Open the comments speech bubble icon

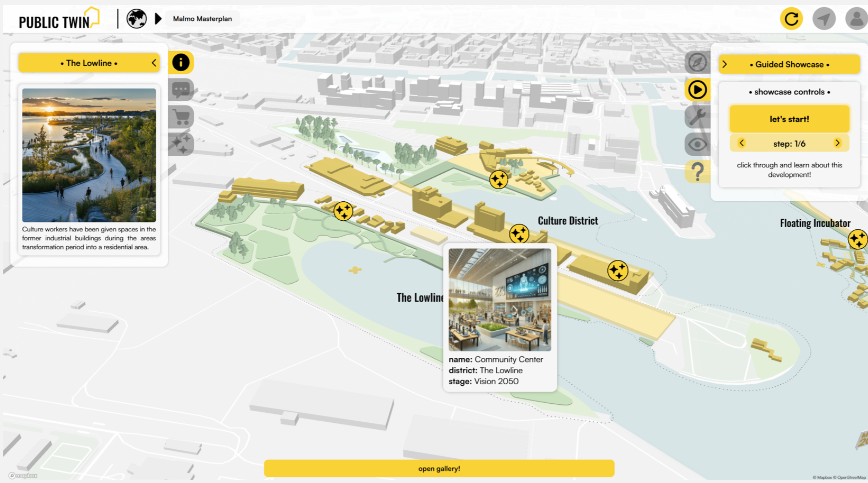(181, 90)
